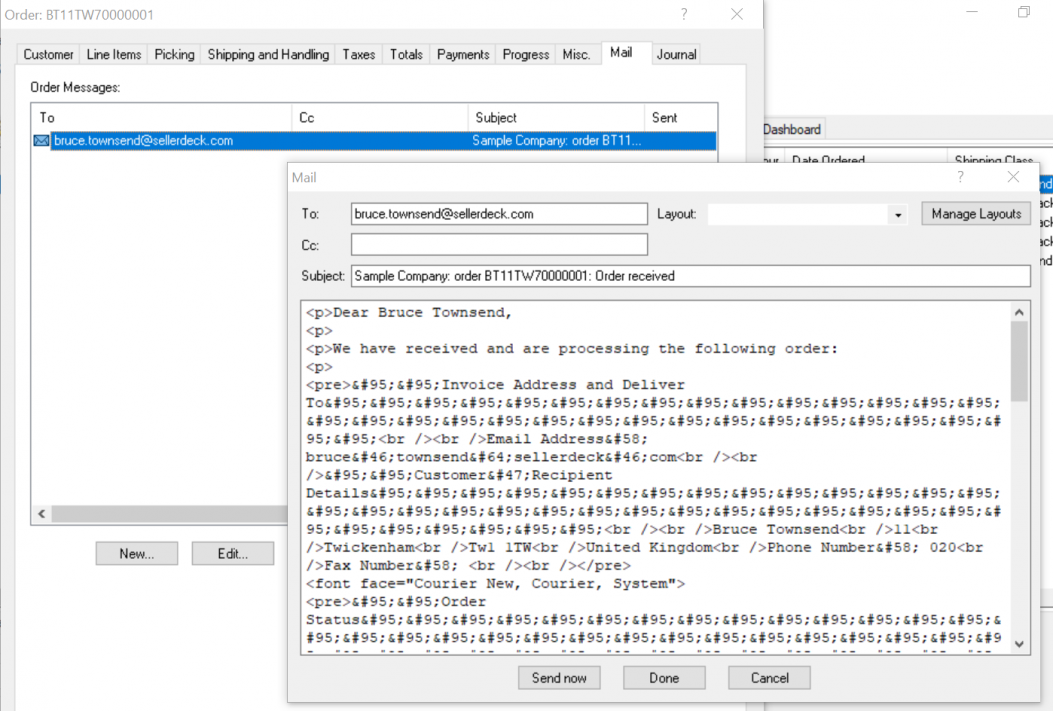The height and width of the screenshot is (711, 1053).
Task: Click the help question mark in Order window
Action: [x=684, y=14]
